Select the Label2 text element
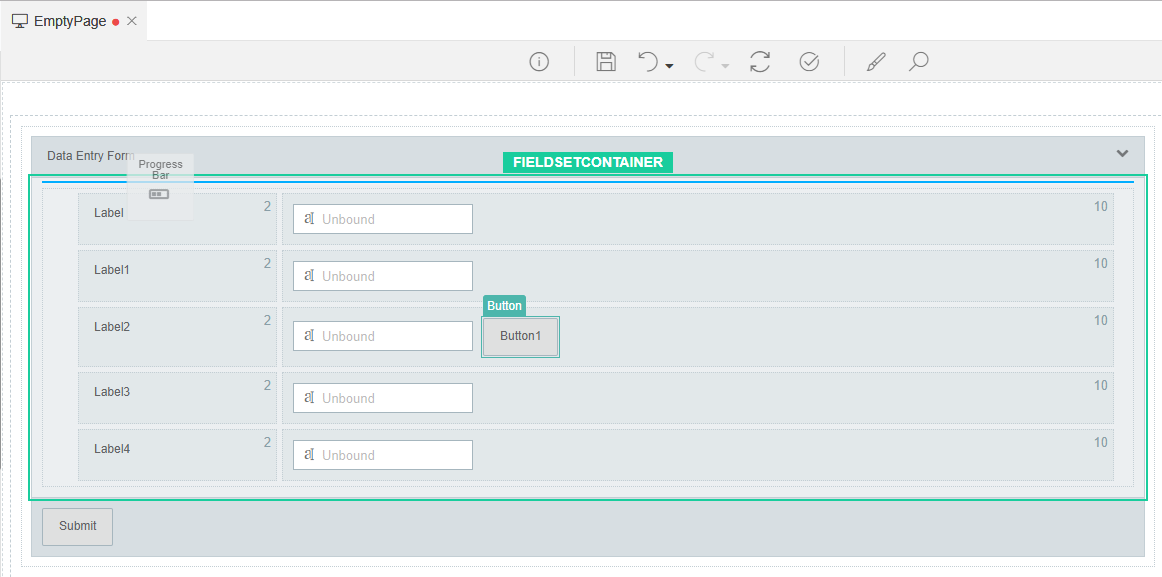1162x577 pixels. (112, 327)
